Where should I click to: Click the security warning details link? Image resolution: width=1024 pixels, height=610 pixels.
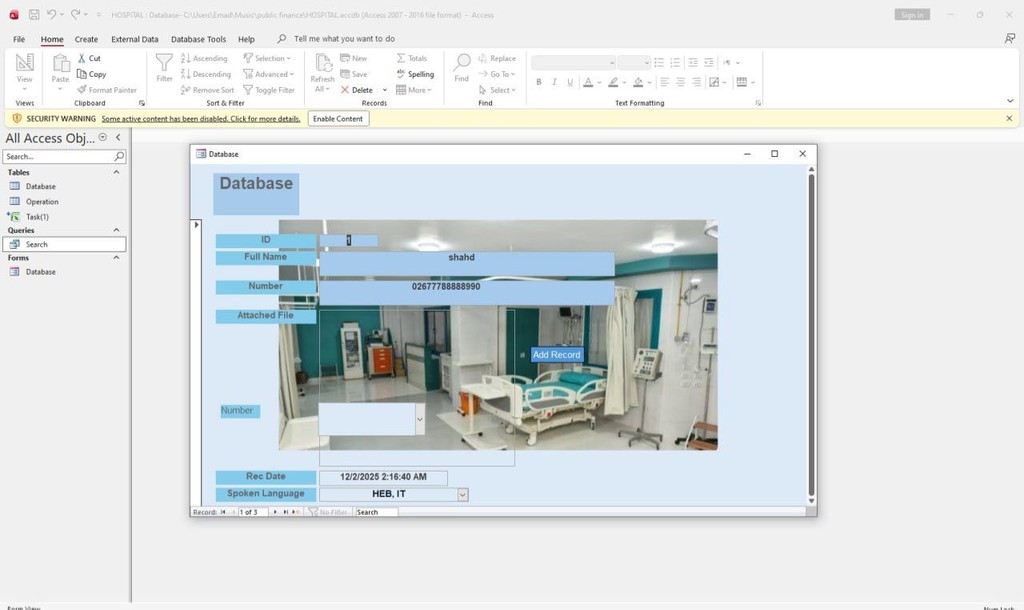coord(201,119)
